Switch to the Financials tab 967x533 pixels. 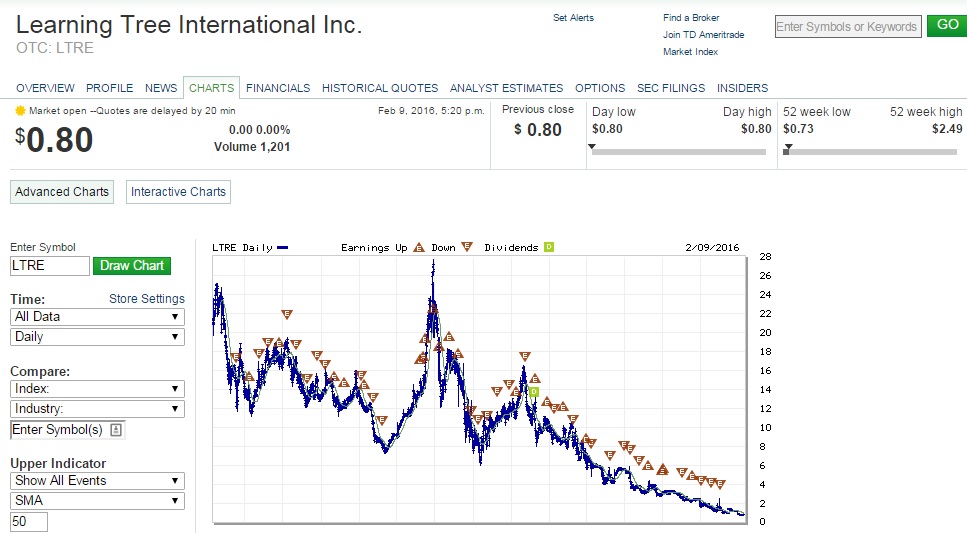tap(278, 88)
